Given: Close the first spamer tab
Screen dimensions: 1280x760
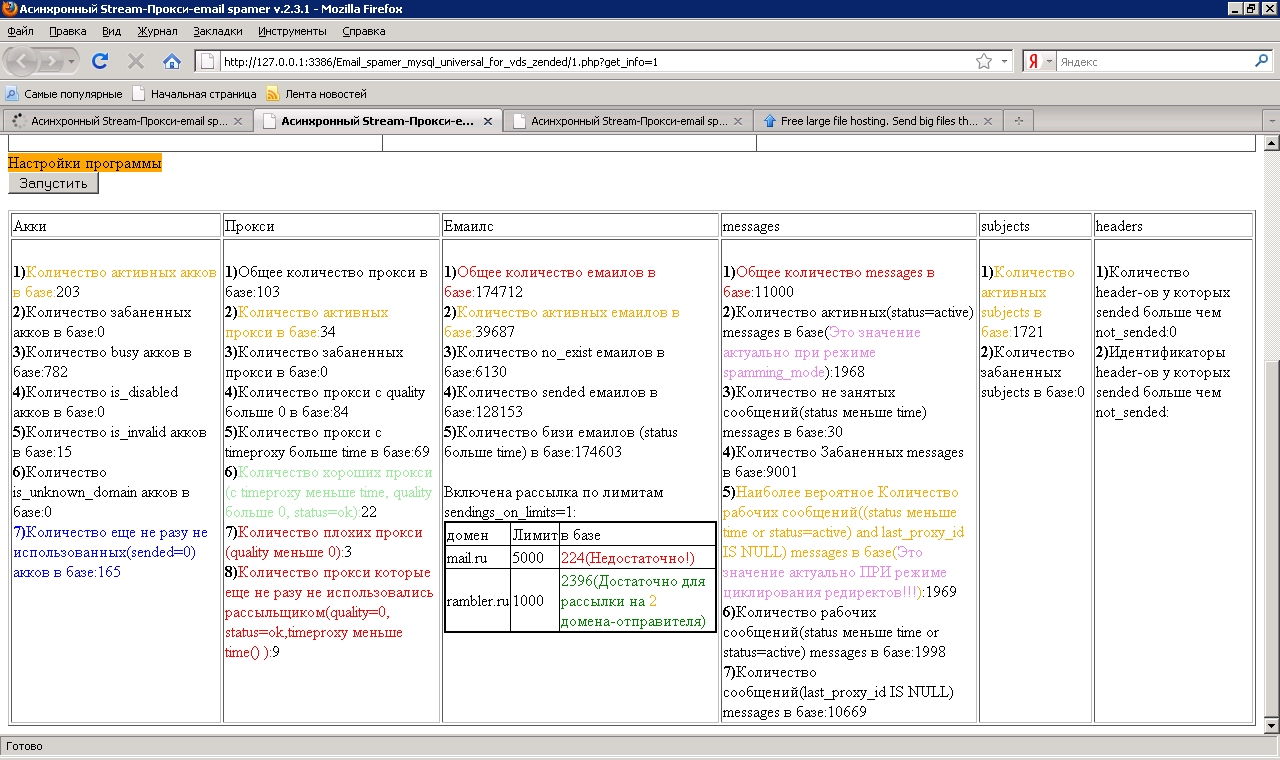Looking at the screenshot, I should [238, 121].
